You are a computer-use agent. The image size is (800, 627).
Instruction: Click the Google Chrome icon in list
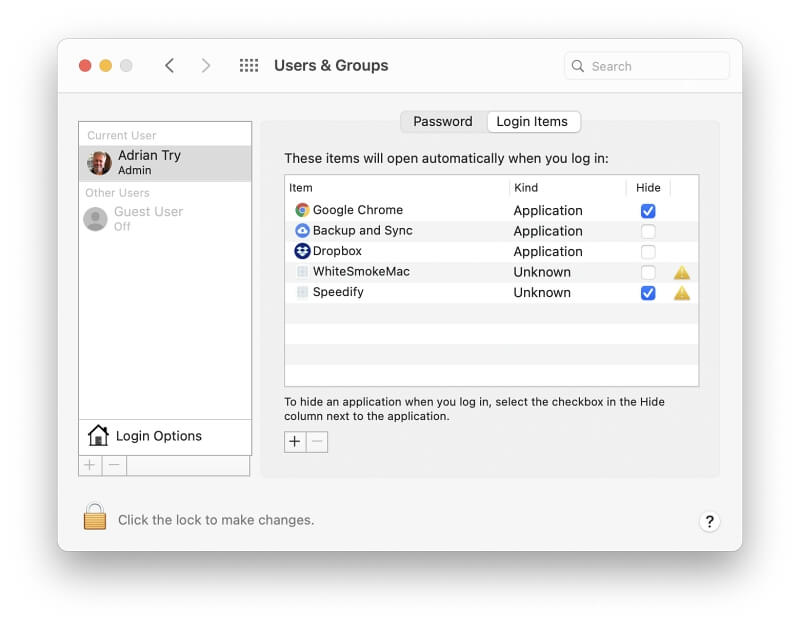[302, 210]
